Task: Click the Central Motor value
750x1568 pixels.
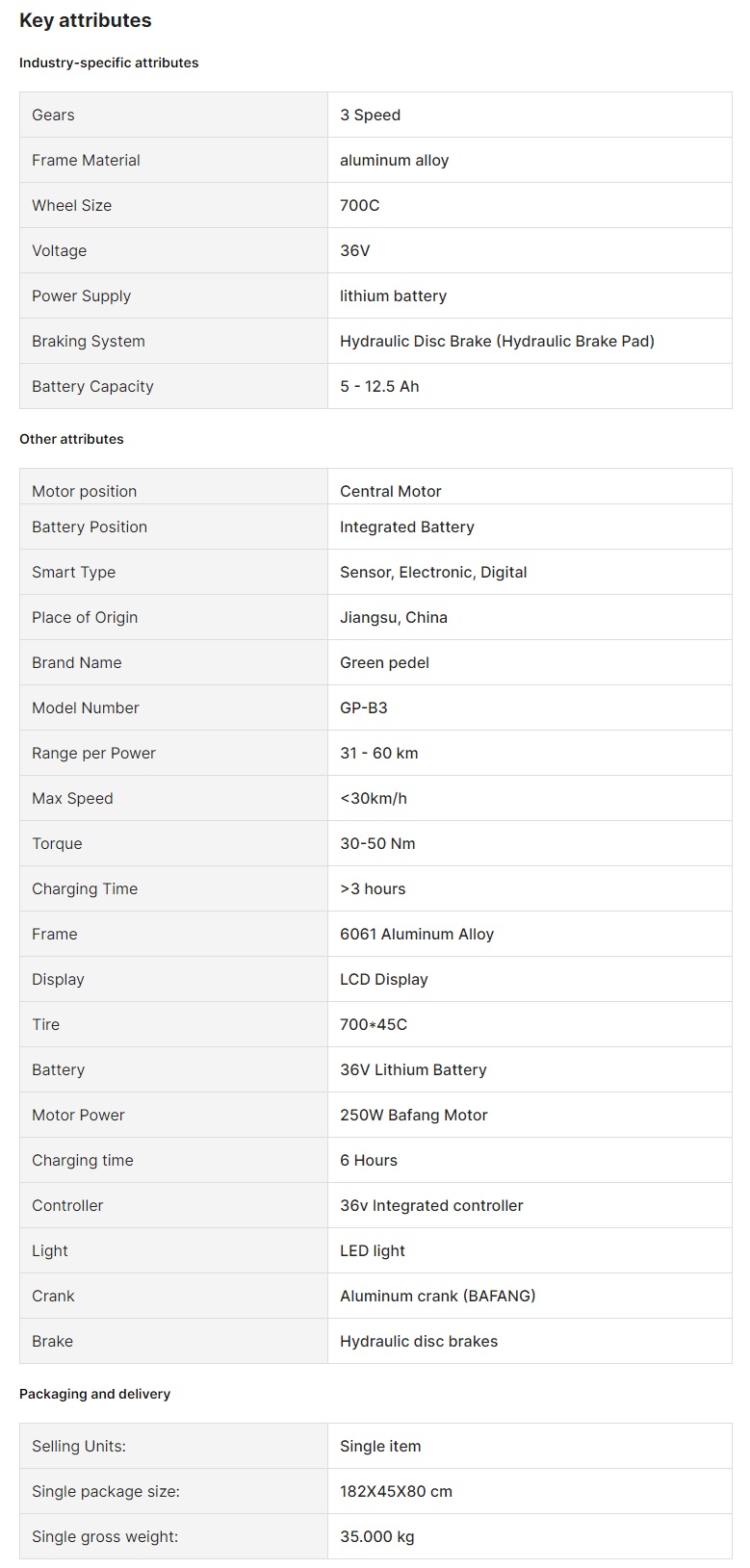Action: (x=390, y=491)
